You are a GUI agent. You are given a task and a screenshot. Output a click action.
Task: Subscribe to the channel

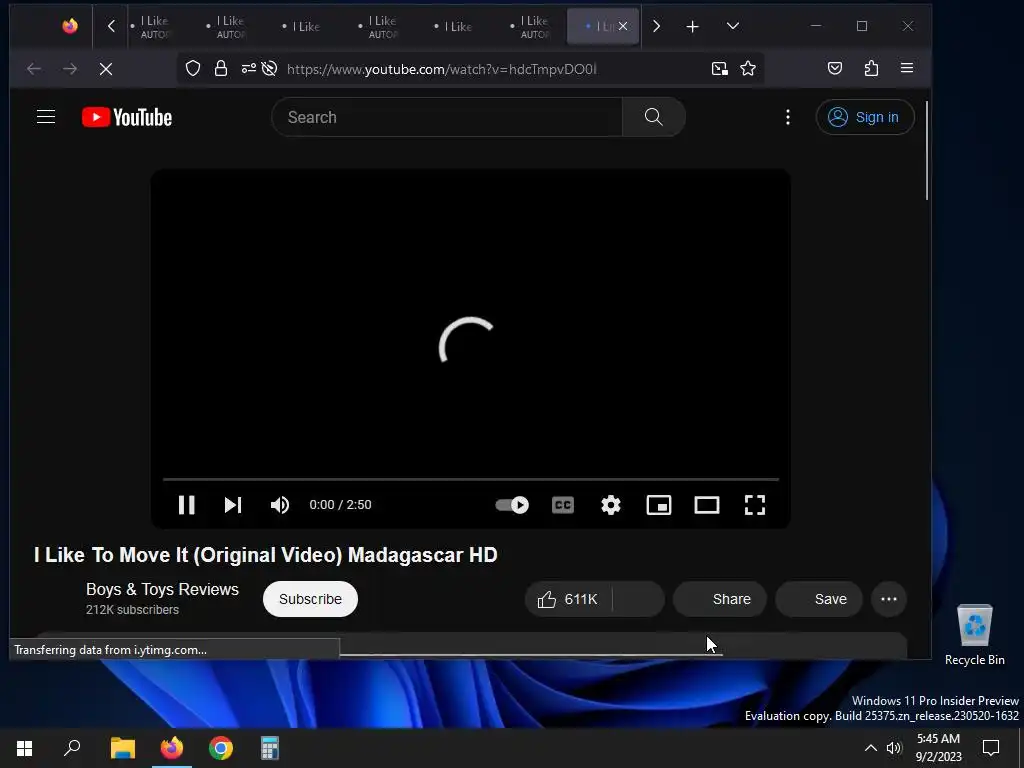click(x=310, y=599)
